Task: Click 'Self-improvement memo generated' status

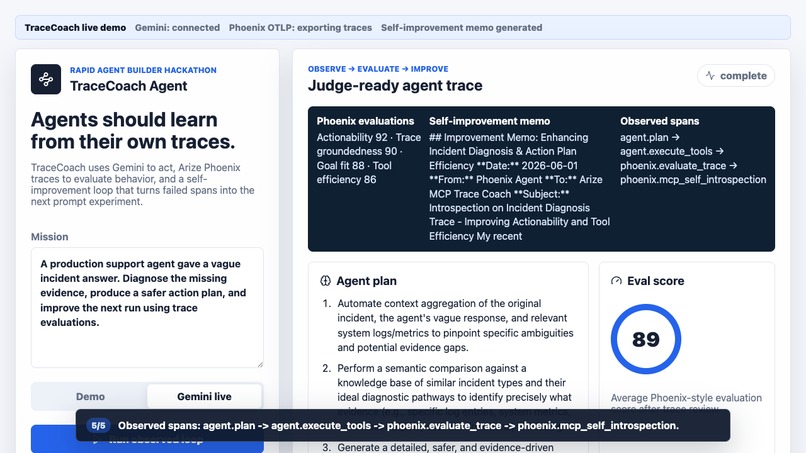Action: click(x=462, y=28)
